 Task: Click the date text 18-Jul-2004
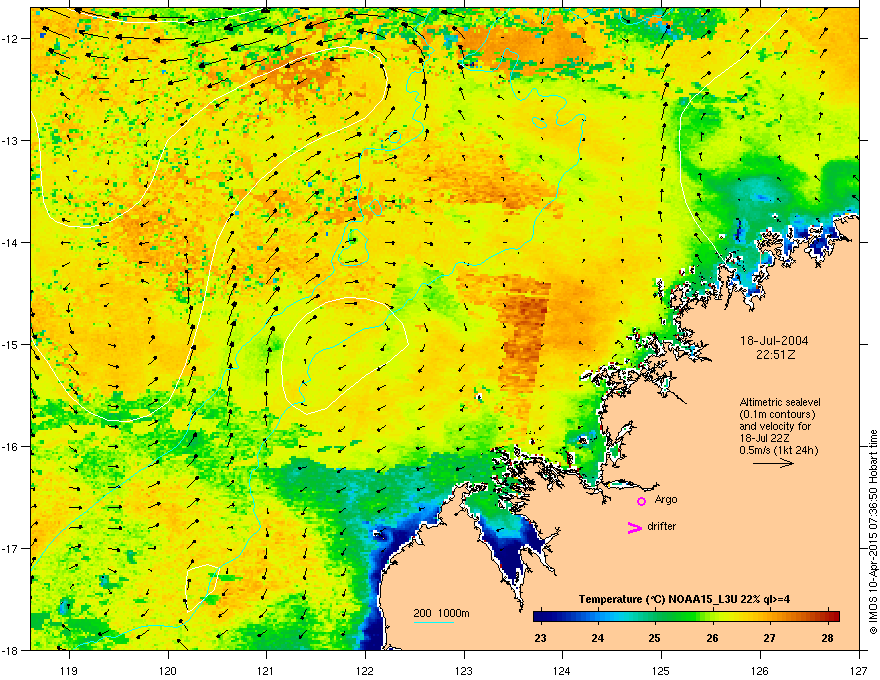pyautogui.click(x=774, y=341)
